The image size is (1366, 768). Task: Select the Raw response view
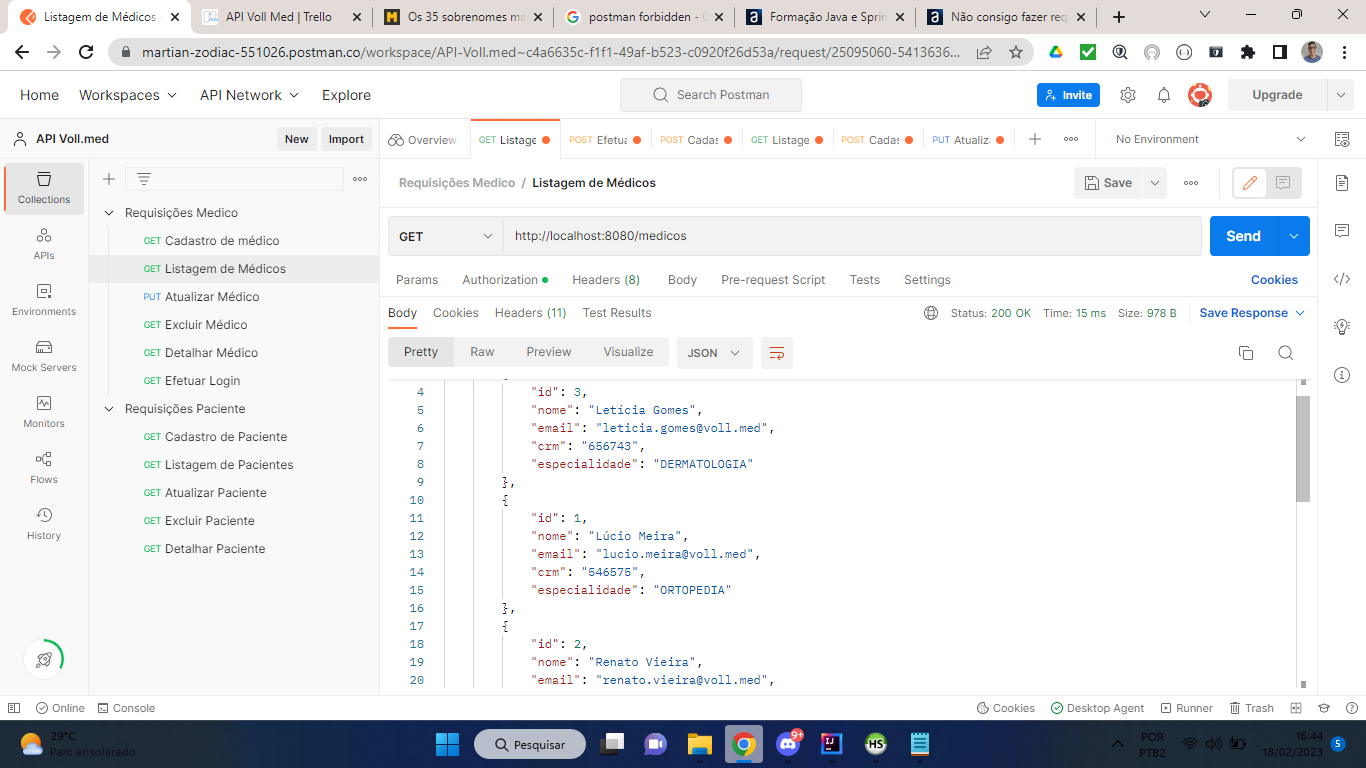482,352
